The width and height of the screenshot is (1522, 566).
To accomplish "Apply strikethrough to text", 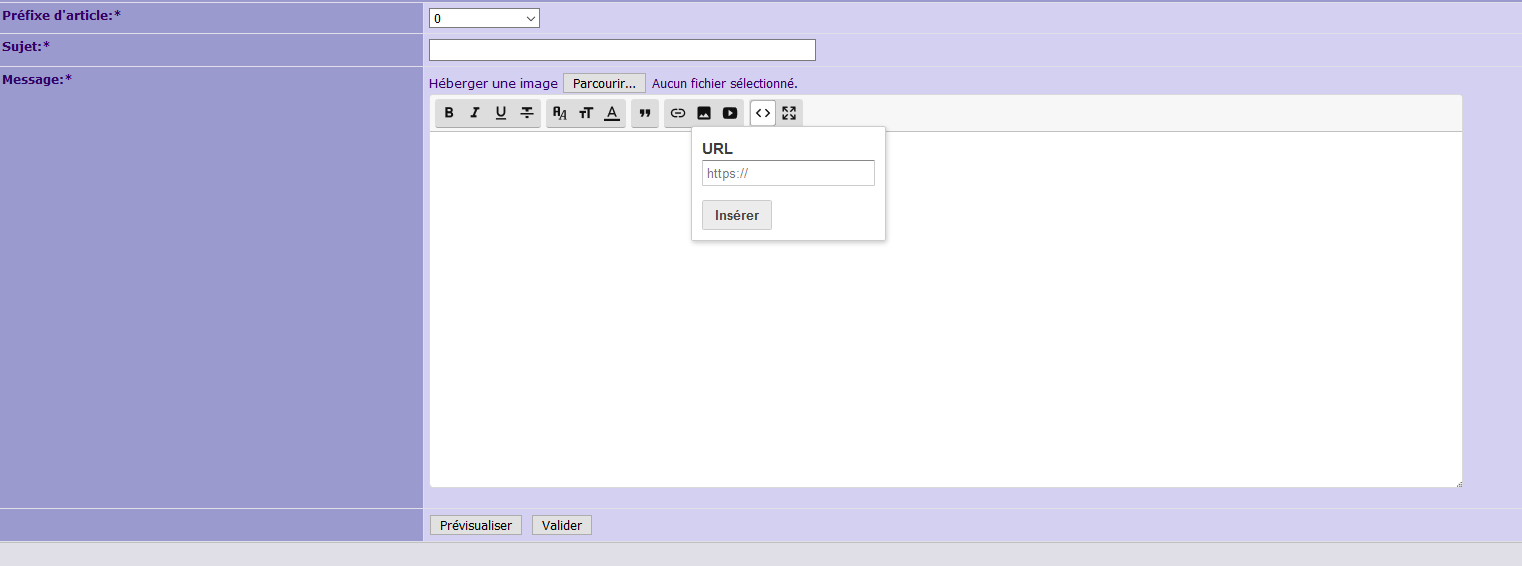I will (x=527, y=113).
